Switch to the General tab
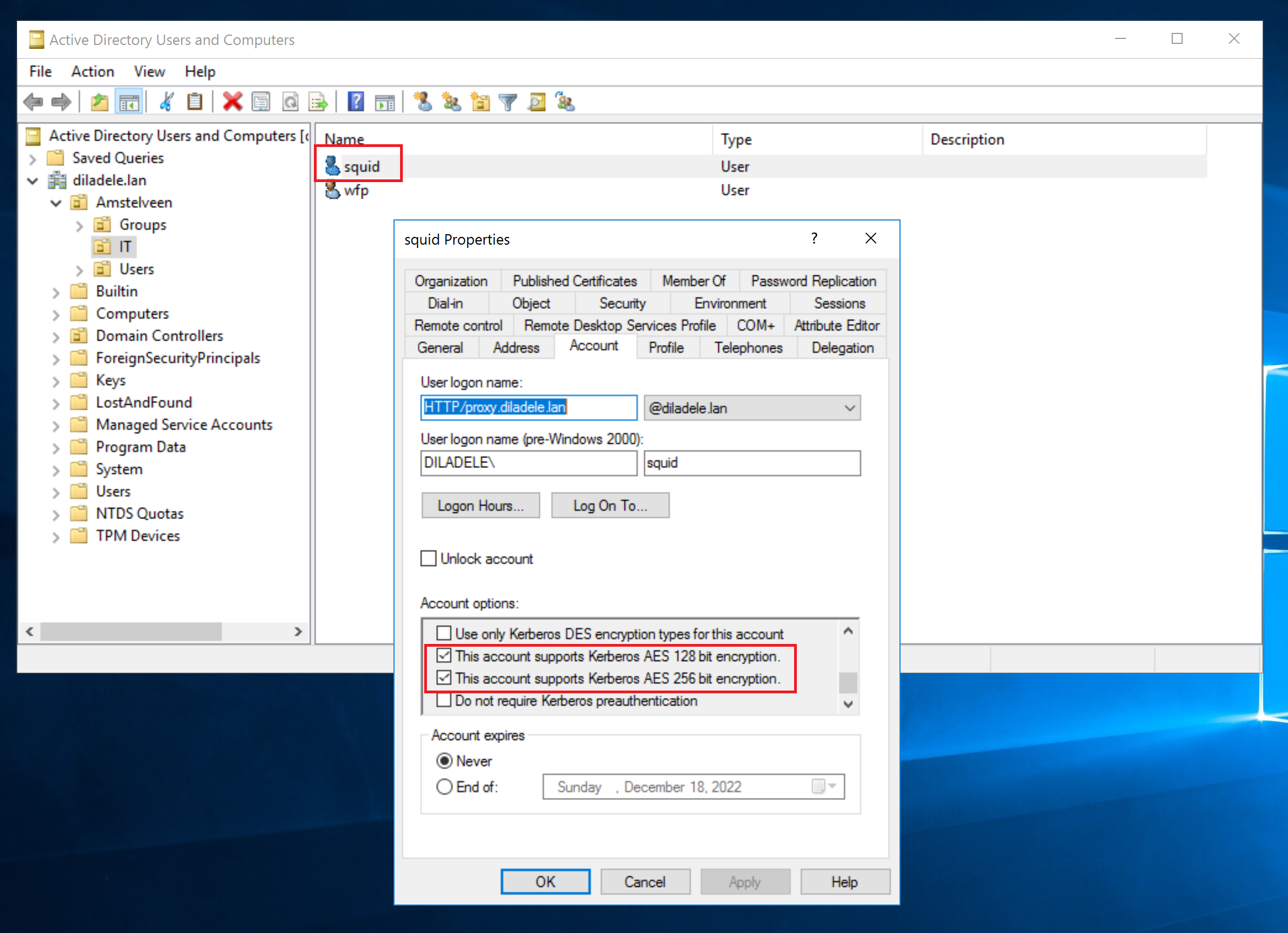 coord(440,347)
